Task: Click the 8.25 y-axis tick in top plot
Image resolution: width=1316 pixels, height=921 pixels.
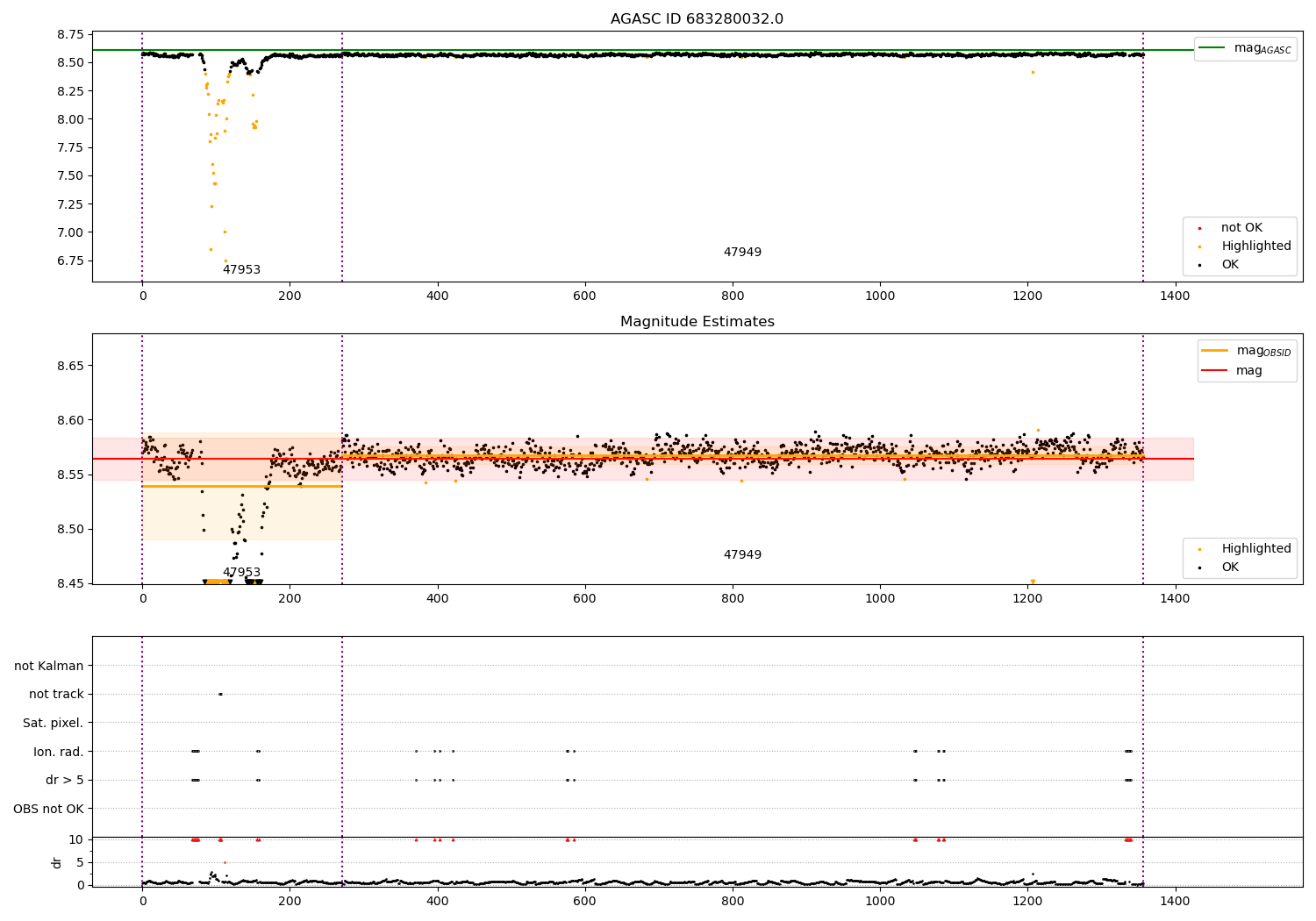Action: 71,91
